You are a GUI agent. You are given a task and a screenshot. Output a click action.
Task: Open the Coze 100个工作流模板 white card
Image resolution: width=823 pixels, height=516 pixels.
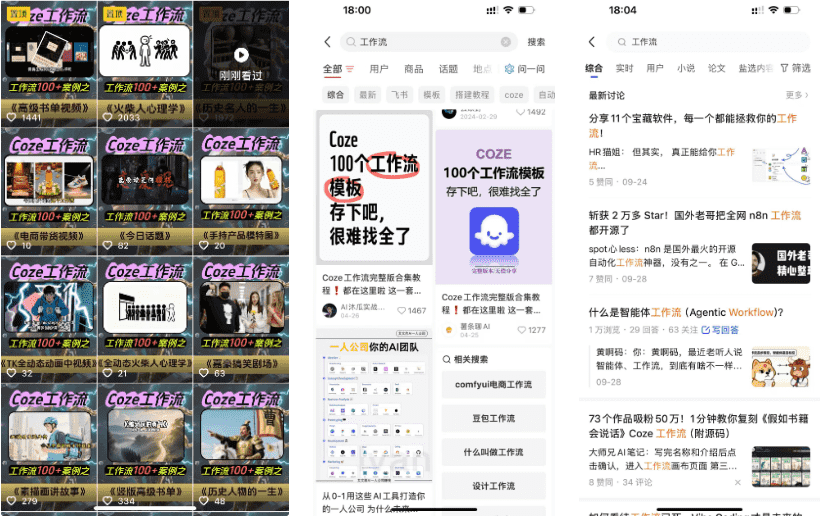click(374, 188)
